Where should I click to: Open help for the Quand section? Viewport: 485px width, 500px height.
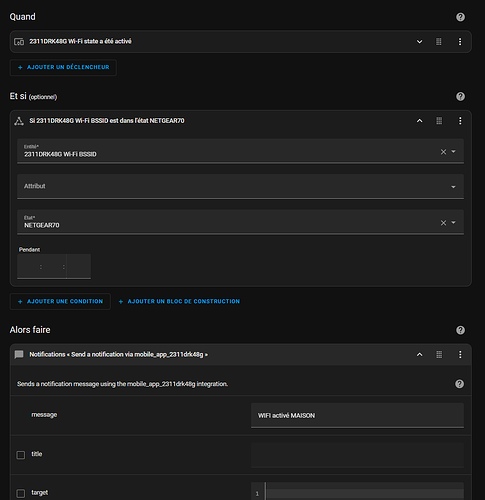[460, 17]
